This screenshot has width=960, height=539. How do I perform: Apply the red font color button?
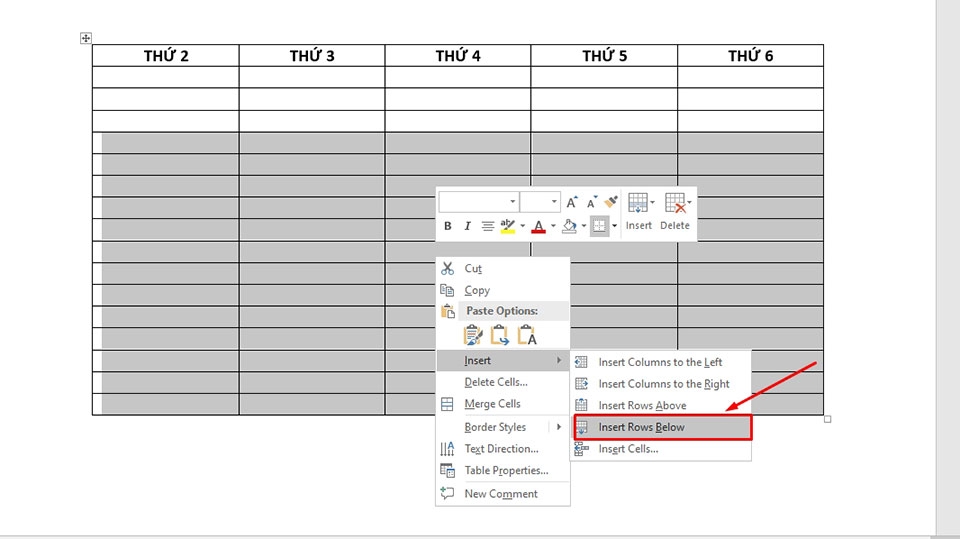539,226
